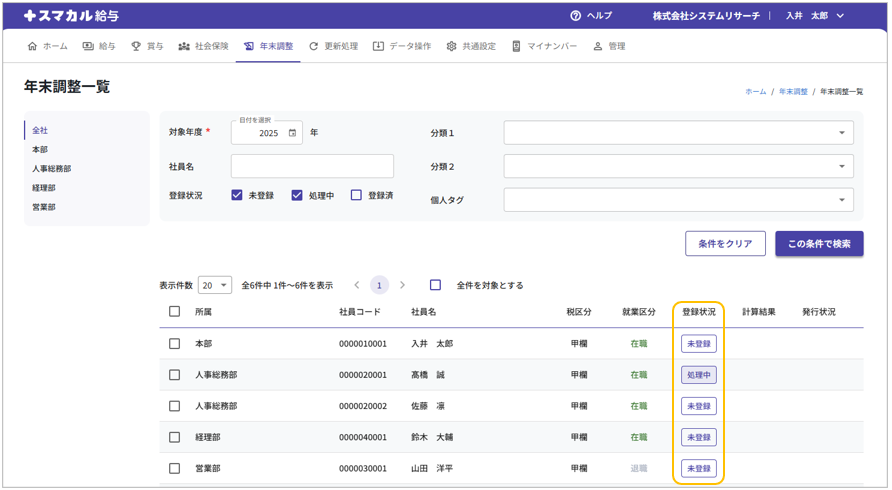Click the data operation download icon
The width and height of the screenshot is (892, 490).
click(378, 46)
